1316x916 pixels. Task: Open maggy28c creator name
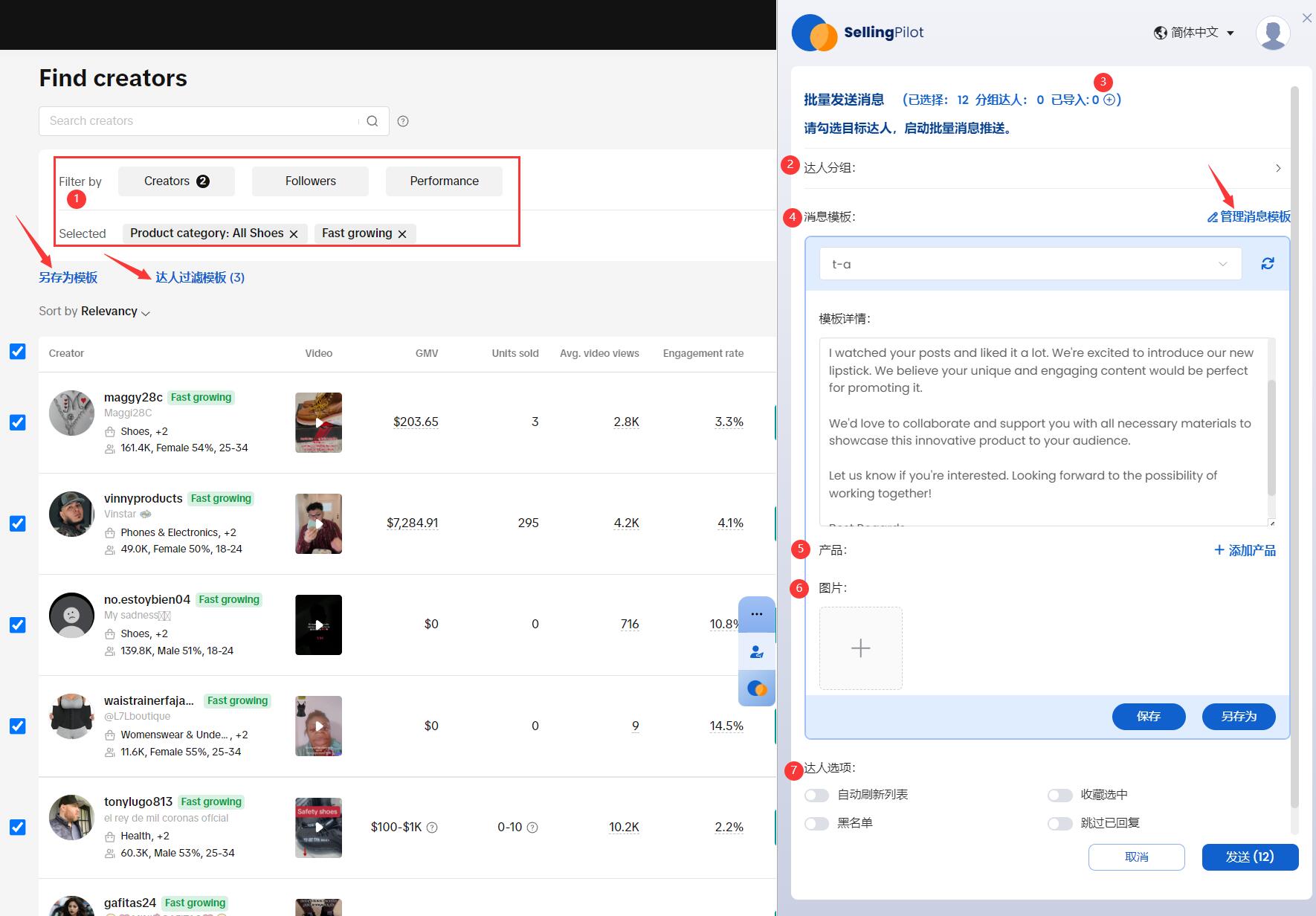[x=133, y=397]
